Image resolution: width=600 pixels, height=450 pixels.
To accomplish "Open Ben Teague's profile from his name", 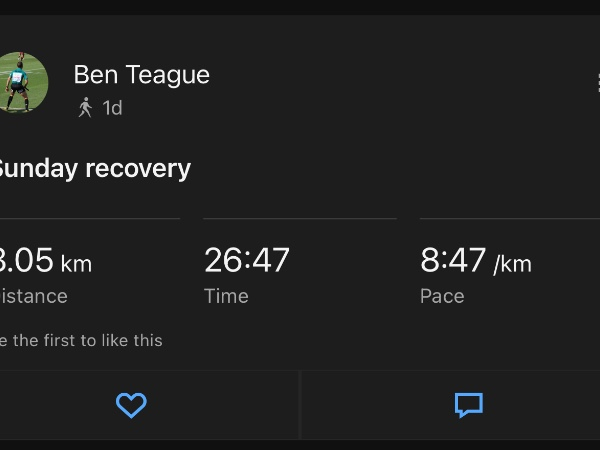I will (x=142, y=74).
